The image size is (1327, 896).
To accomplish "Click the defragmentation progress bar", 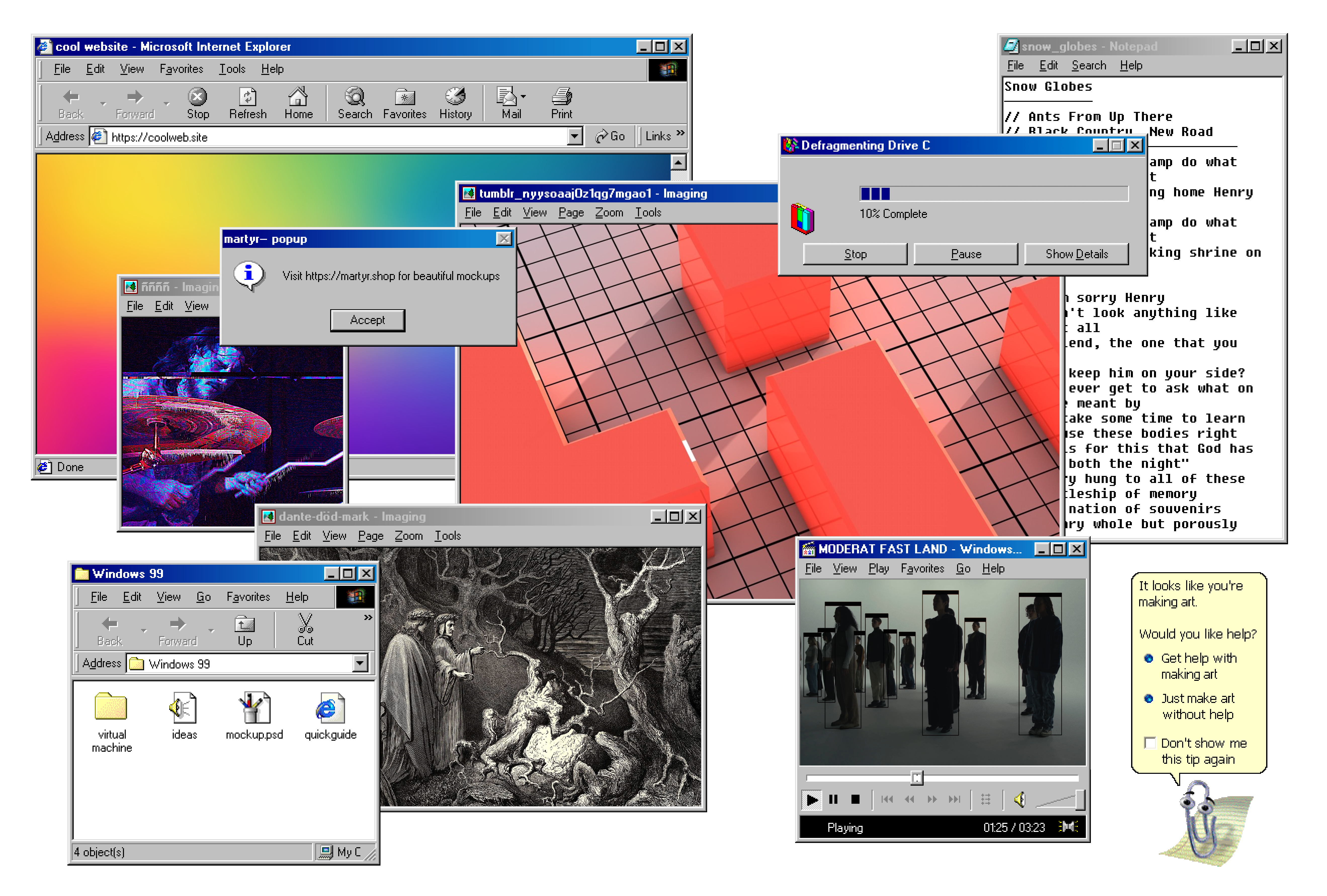I will pyautogui.click(x=994, y=194).
